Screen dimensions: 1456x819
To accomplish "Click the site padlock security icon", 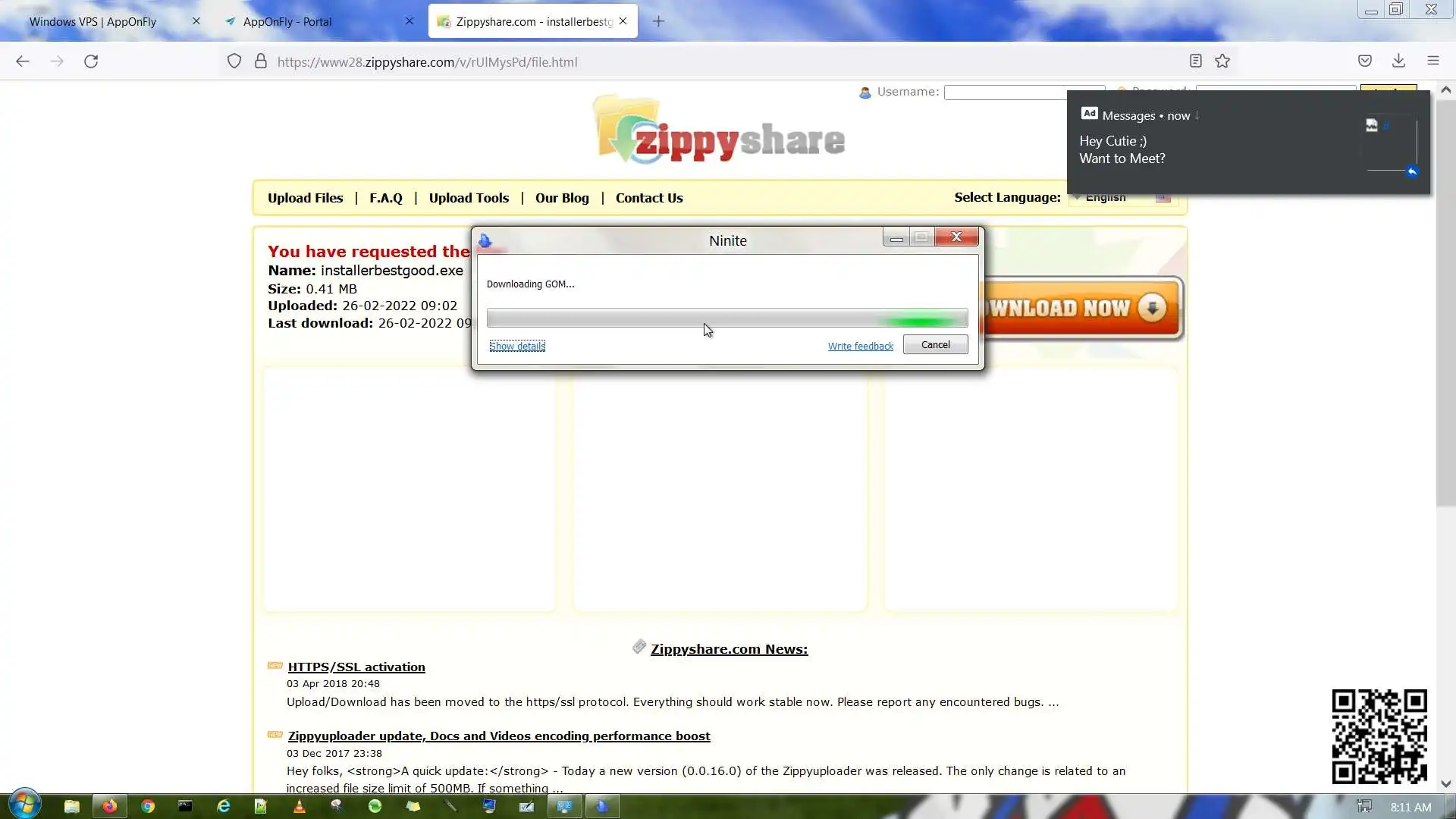I will tap(261, 61).
